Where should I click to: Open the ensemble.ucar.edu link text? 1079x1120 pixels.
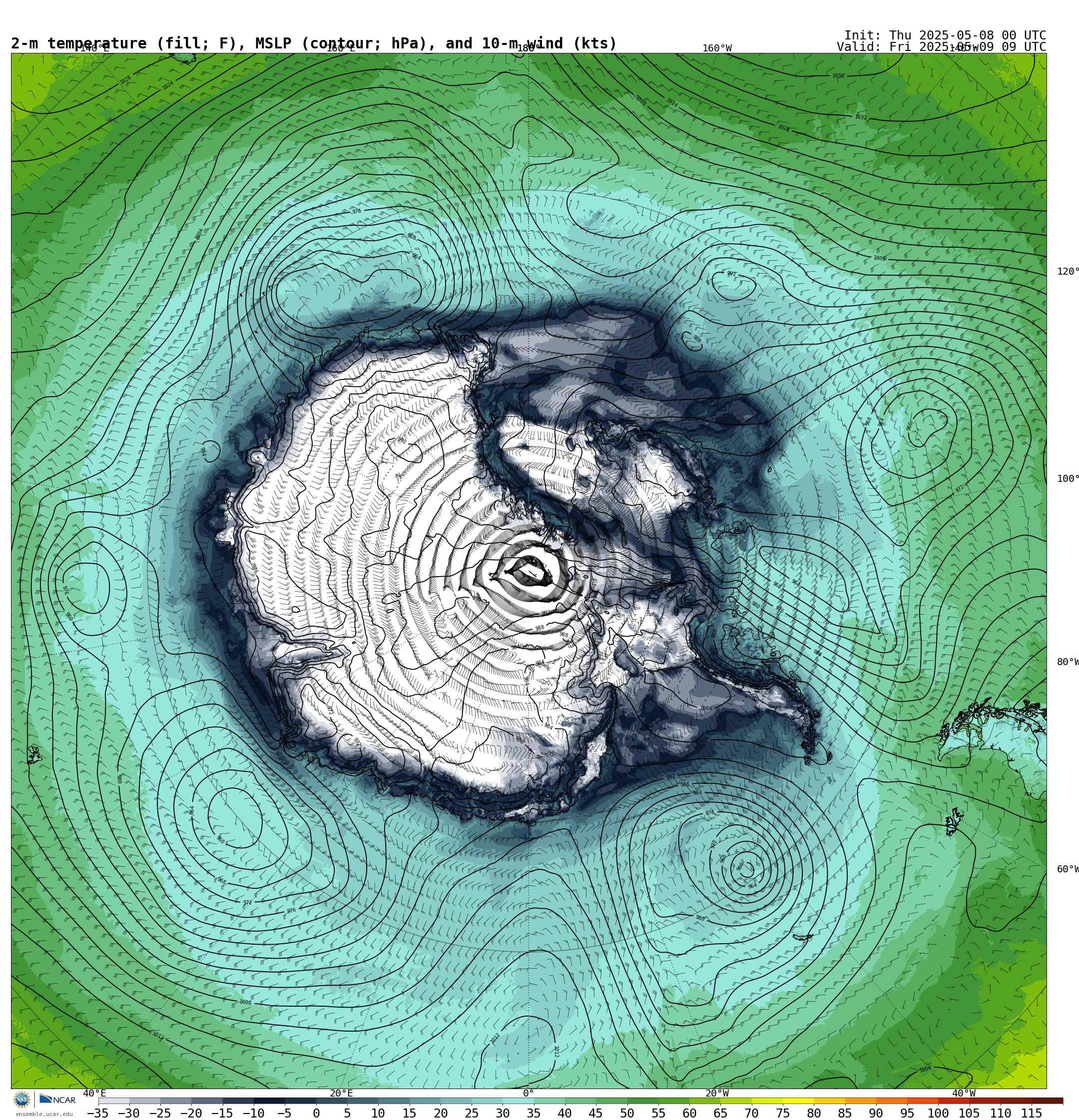44,1115
